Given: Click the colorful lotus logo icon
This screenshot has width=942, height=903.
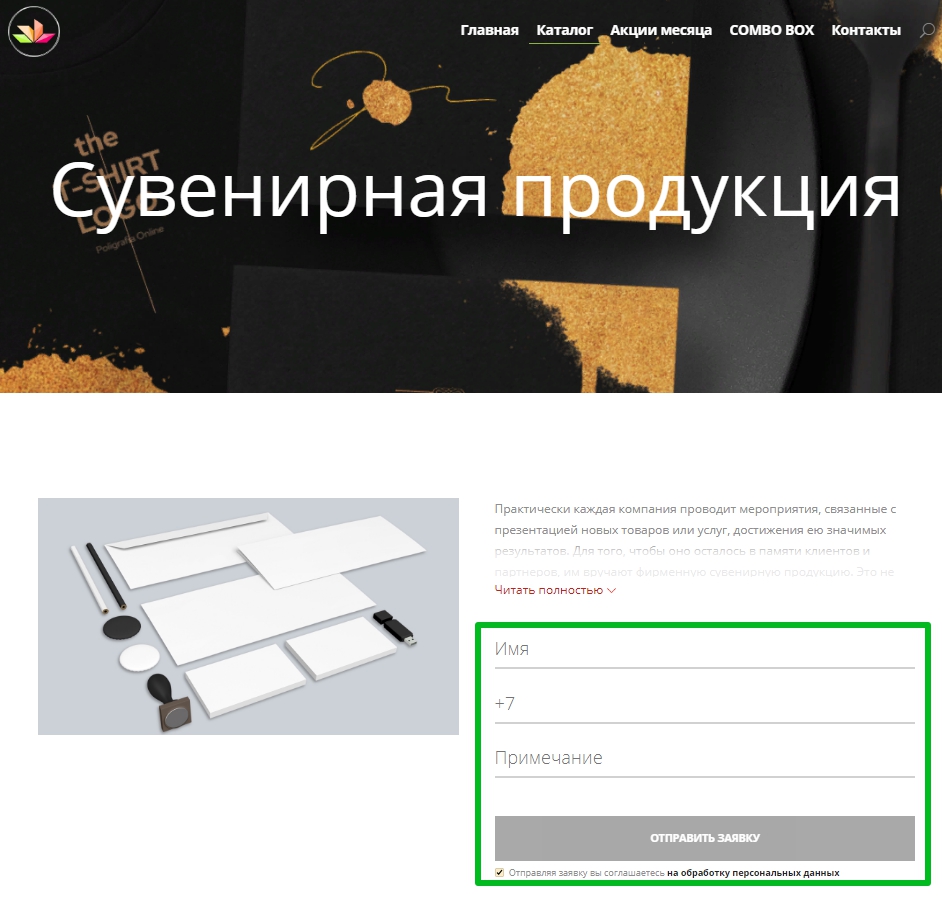Looking at the screenshot, I should (34, 31).
